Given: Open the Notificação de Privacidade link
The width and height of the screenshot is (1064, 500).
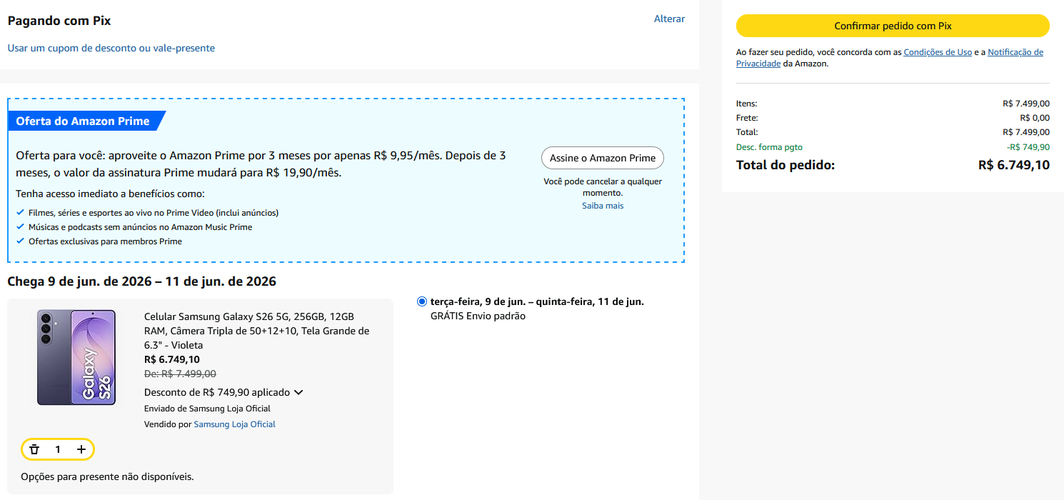Looking at the screenshot, I should pos(890,58).
